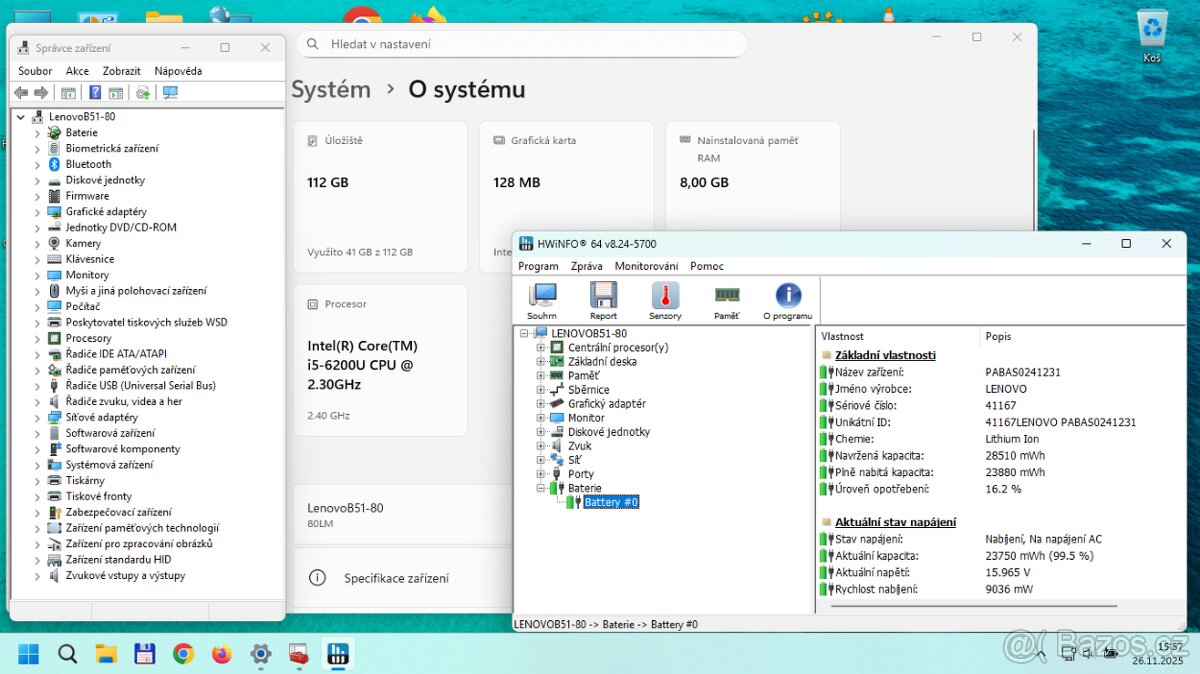Click the Základní vlastnosti link in HWiNFO

(x=883, y=354)
